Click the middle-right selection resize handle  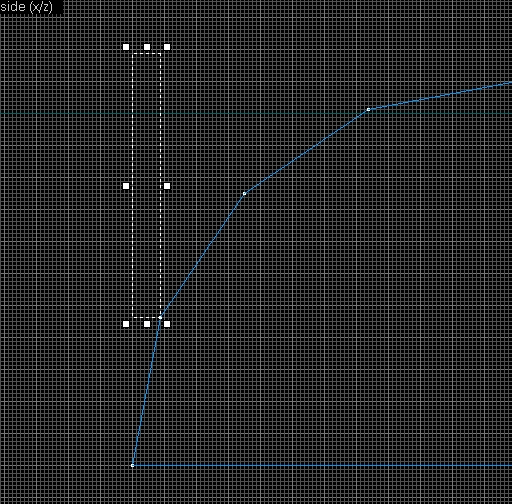[167, 186]
